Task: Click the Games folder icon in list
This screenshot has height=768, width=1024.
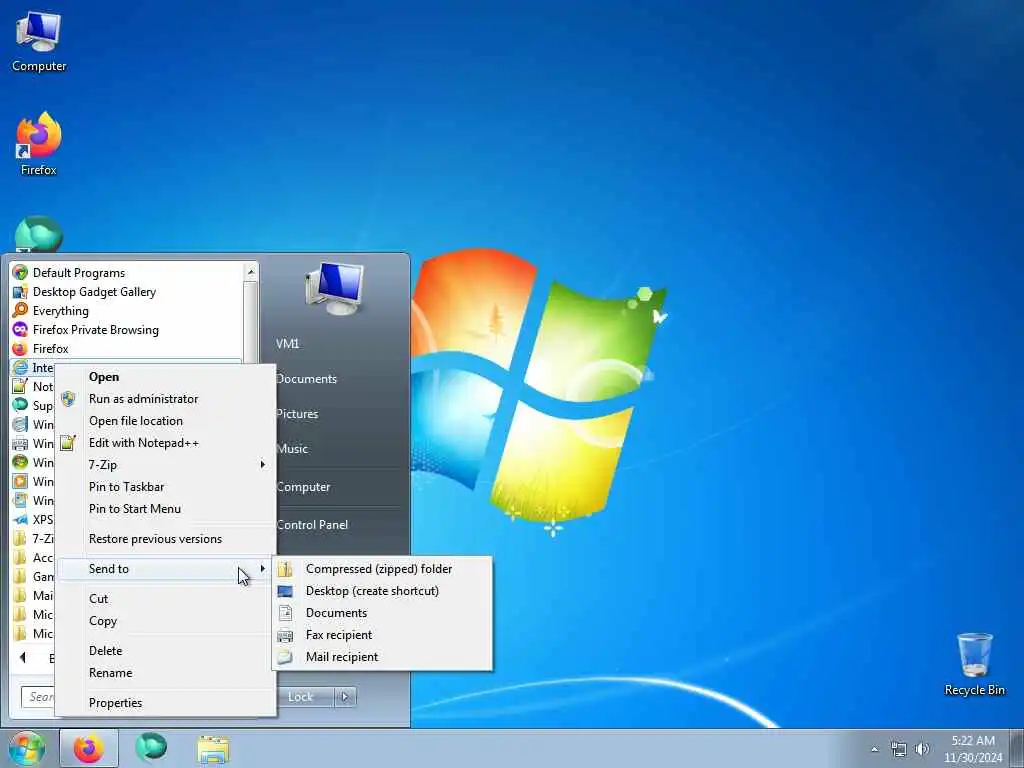Action: coord(20,576)
